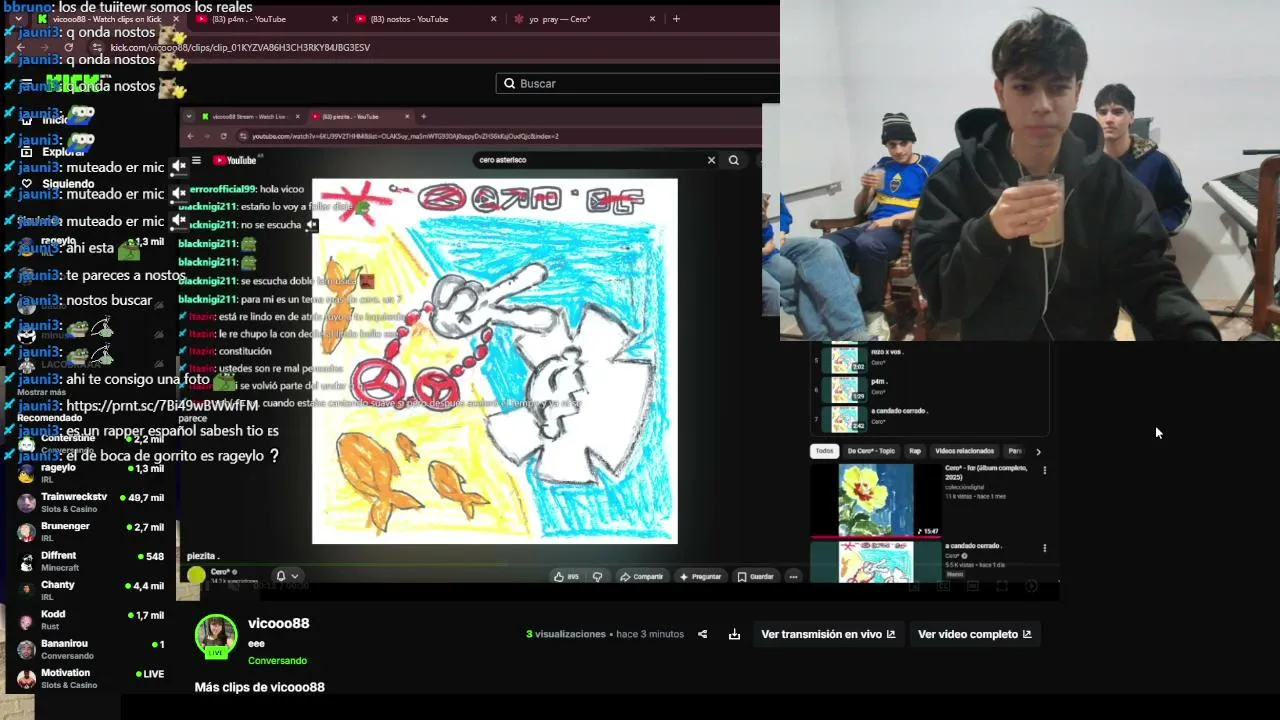Like the YouTube video piezita
The image size is (1280, 720).
coord(566,576)
